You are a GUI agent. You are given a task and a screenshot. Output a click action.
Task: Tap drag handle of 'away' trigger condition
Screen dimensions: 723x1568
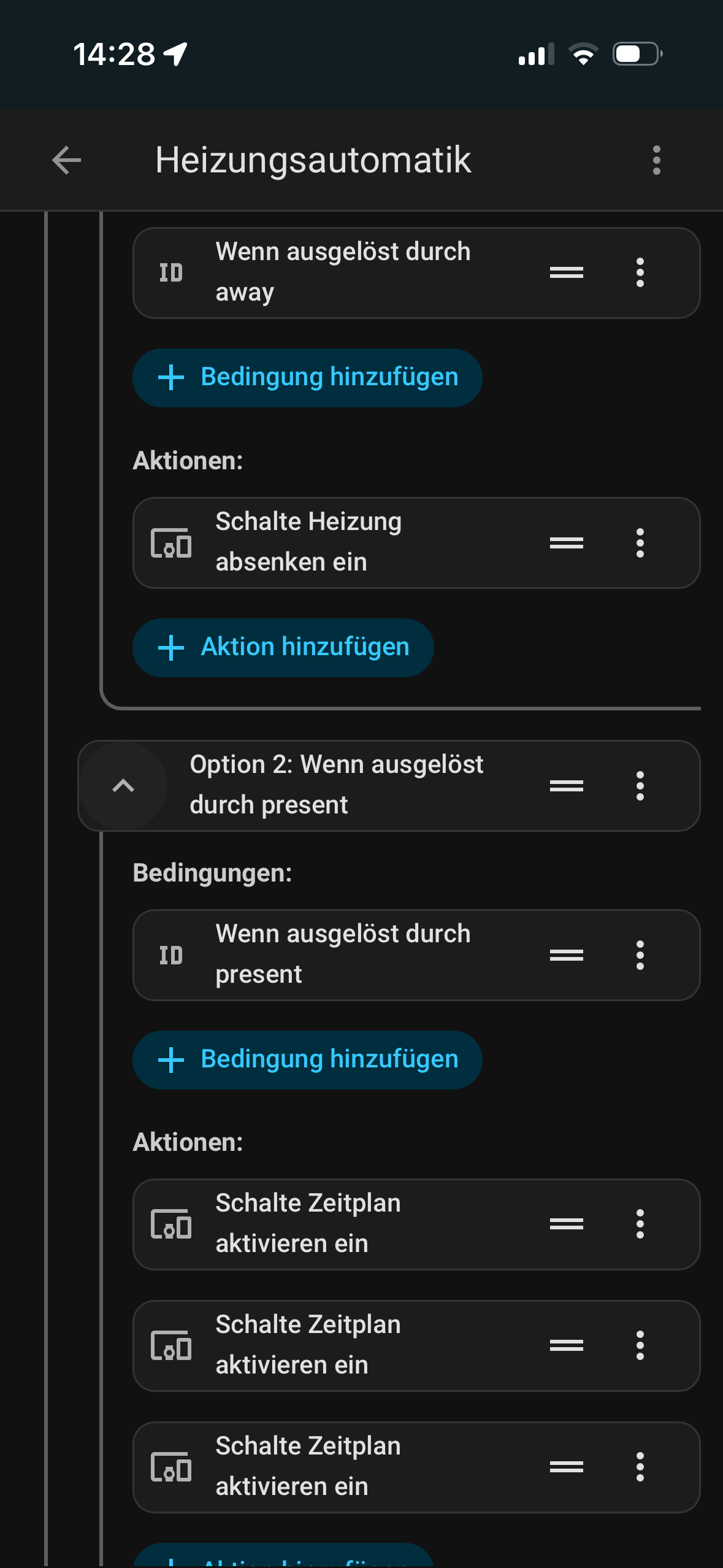566,272
